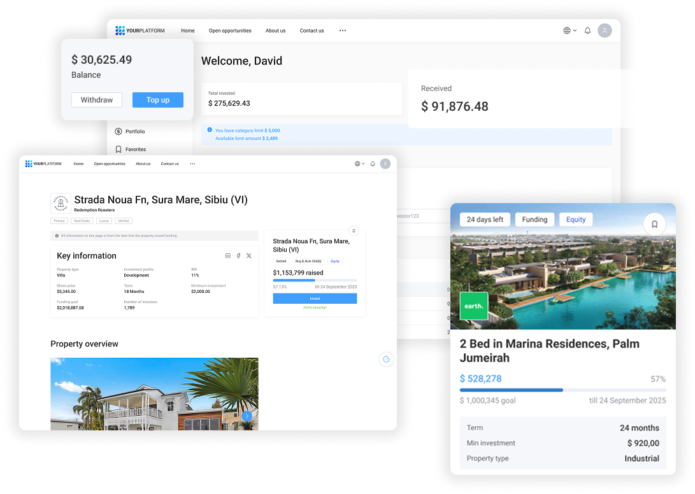The height and width of the screenshot is (494, 695).
Task: Click the bell icon in property page header
Action: pyautogui.click(x=373, y=163)
